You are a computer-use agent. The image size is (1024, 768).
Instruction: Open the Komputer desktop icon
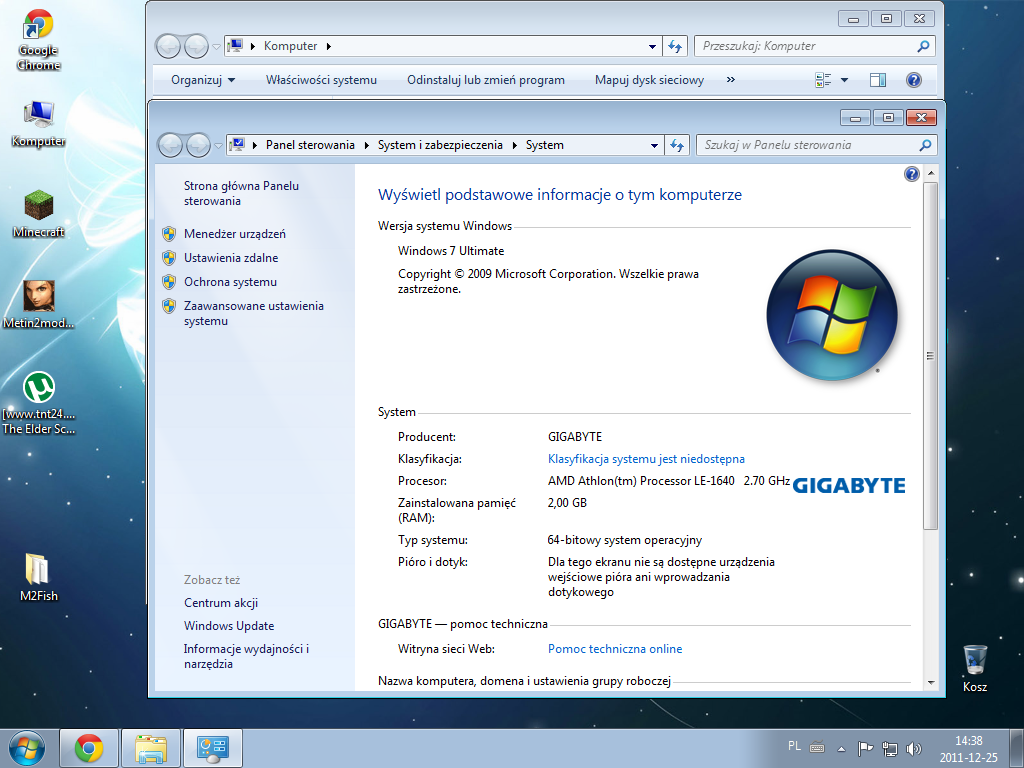39,123
